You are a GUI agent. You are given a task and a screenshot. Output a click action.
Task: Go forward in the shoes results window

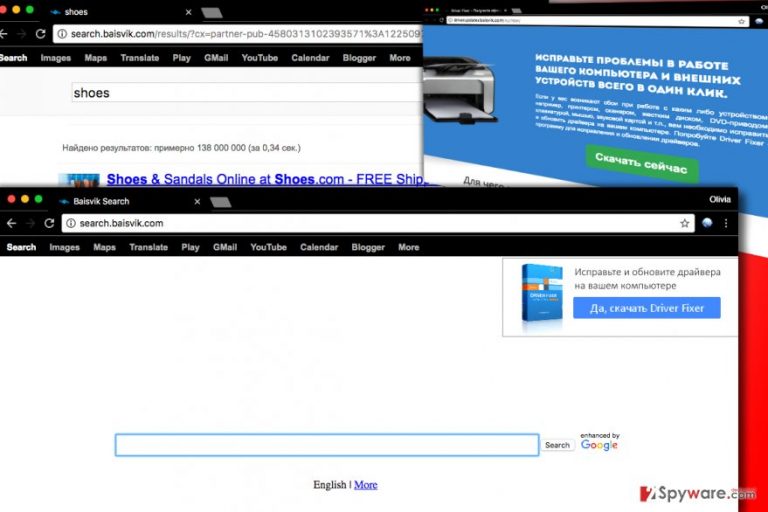[22, 34]
